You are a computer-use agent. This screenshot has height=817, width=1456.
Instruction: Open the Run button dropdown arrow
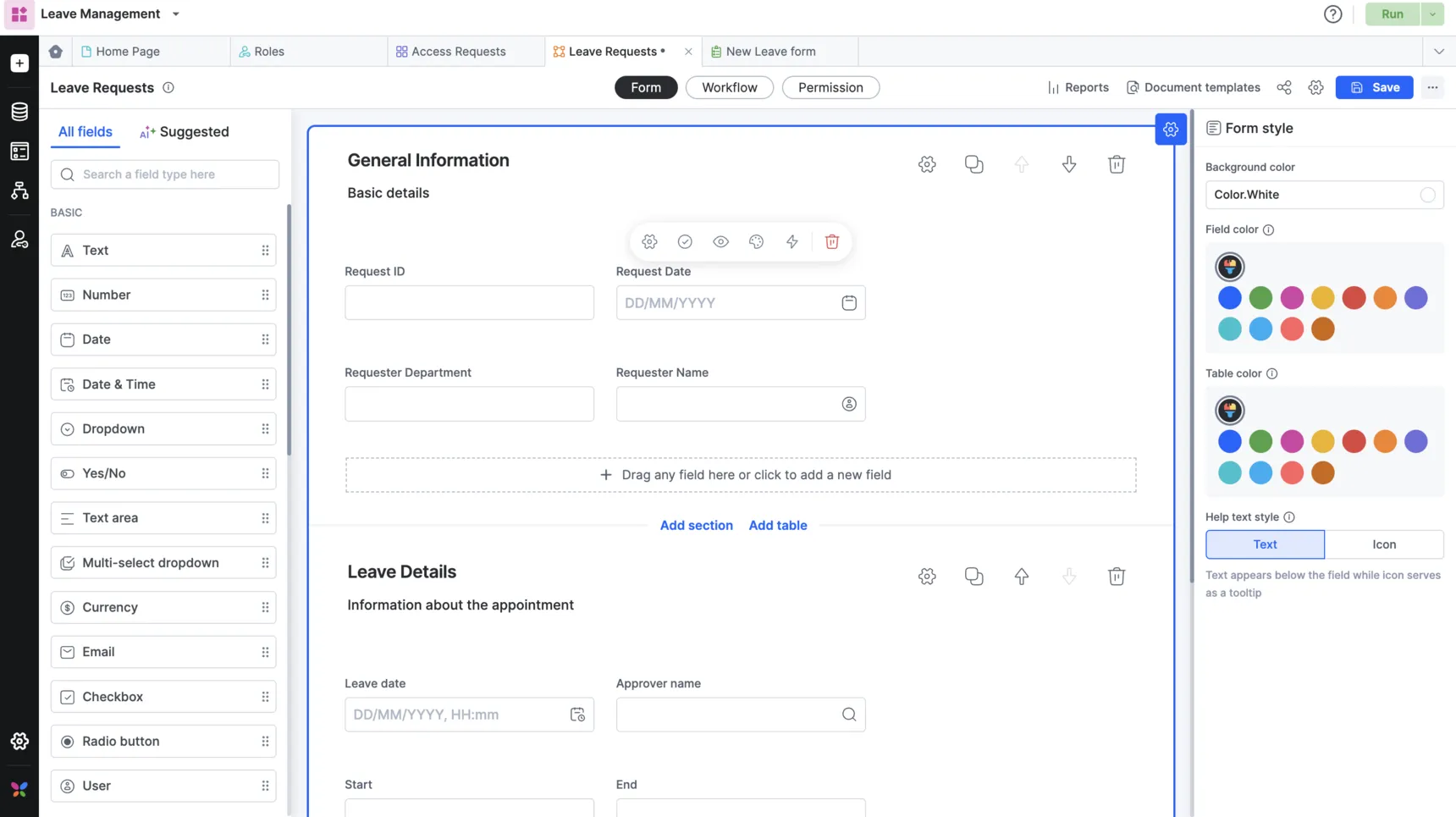[x=1432, y=14]
